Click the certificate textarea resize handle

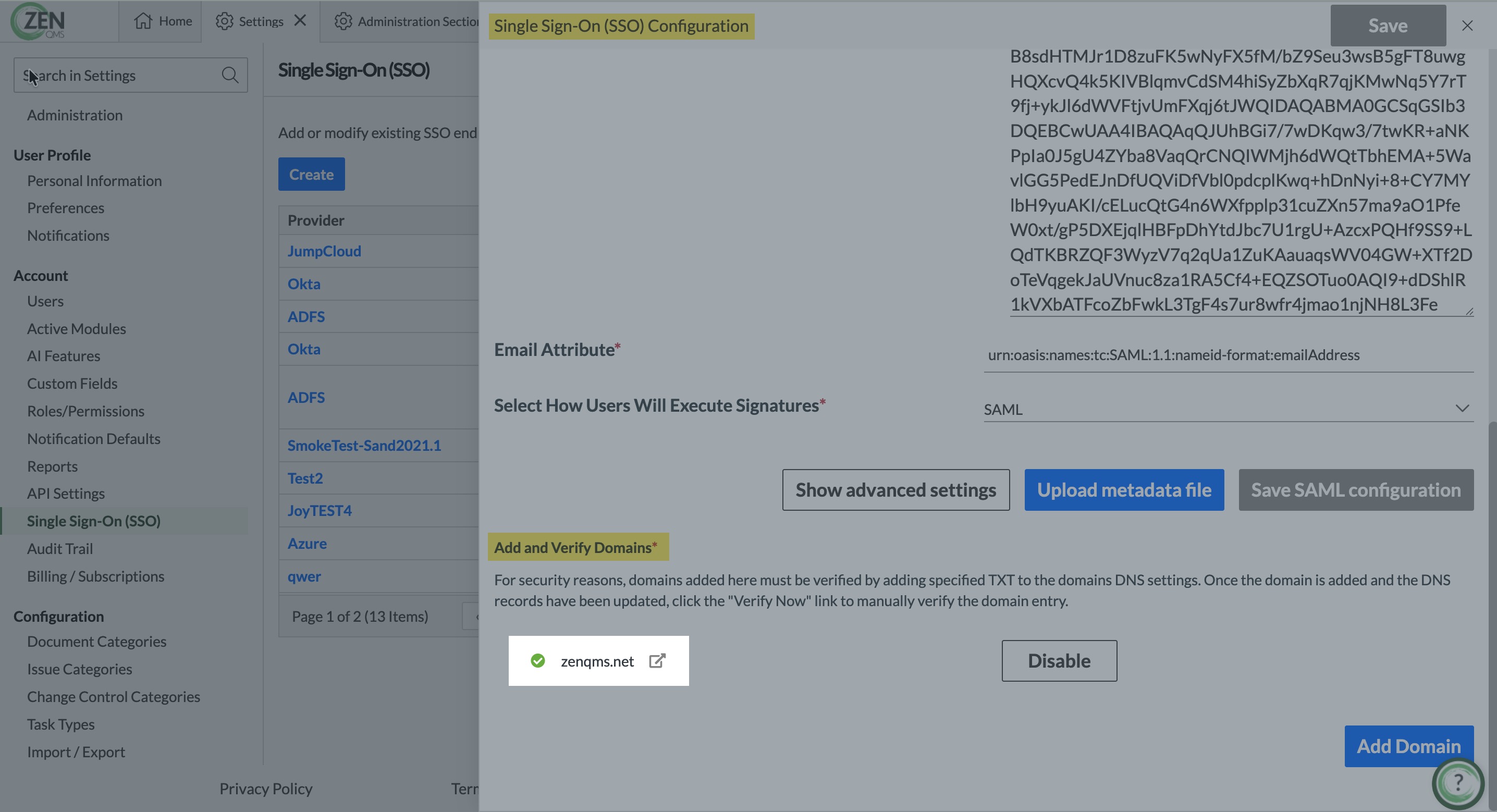pos(1469,312)
